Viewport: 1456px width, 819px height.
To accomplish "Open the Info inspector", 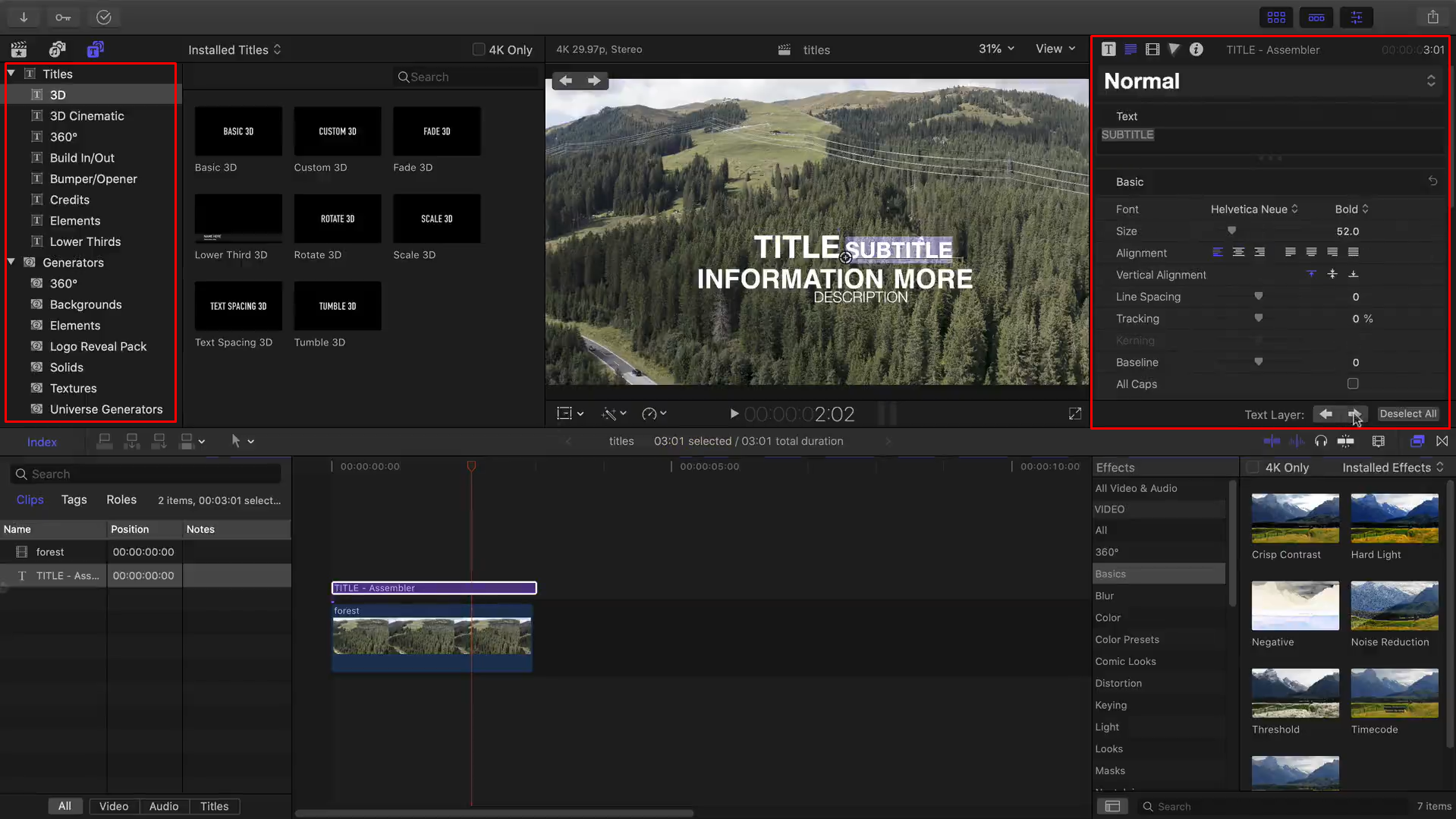I will (x=1197, y=49).
